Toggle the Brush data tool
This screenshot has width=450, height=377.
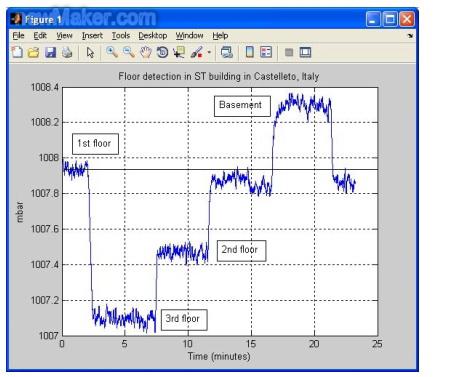[197, 52]
